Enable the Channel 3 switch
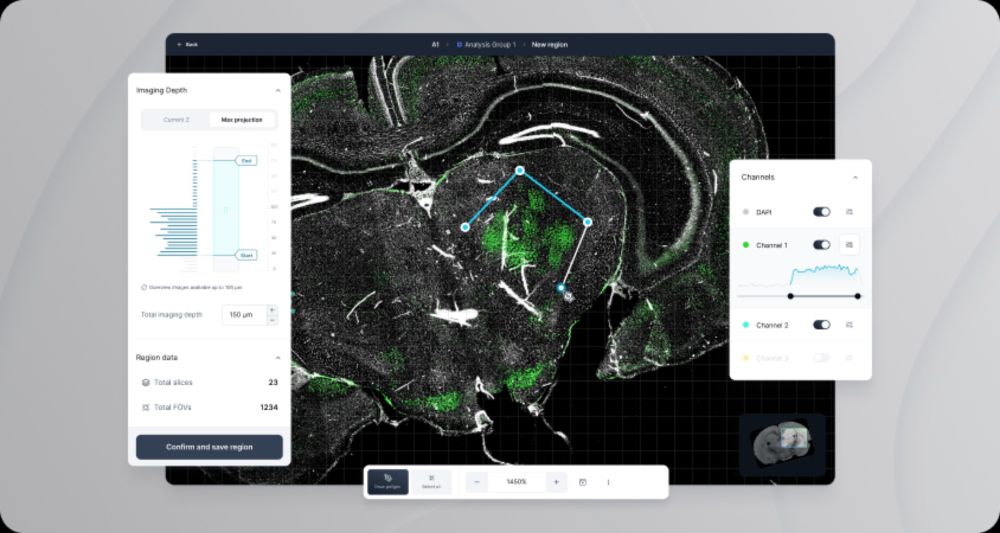The width and height of the screenshot is (1000, 533). 821,358
